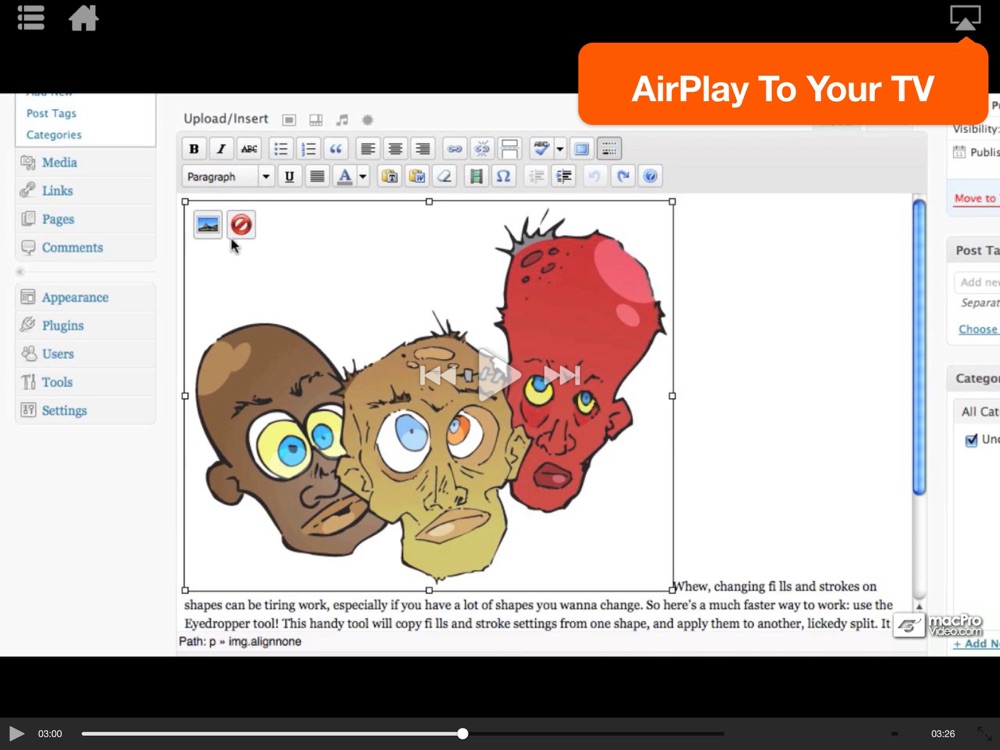Undo the last edit
Screen dimensions: 1000x750
(594, 176)
